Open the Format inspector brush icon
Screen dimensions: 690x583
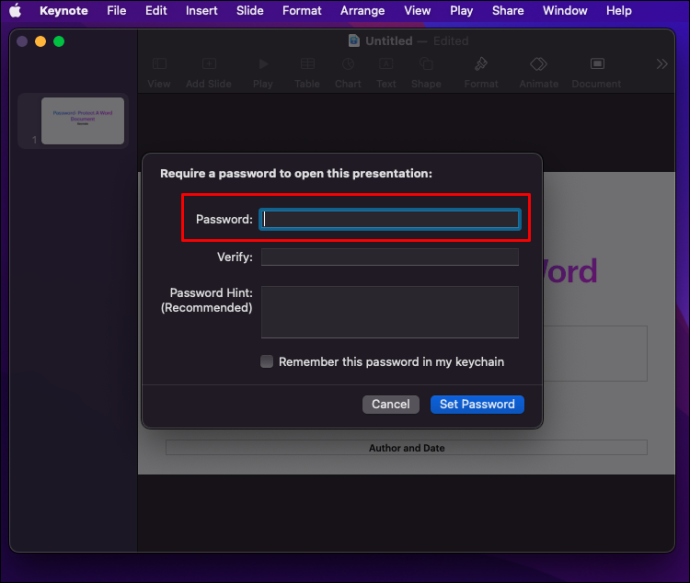point(481,64)
